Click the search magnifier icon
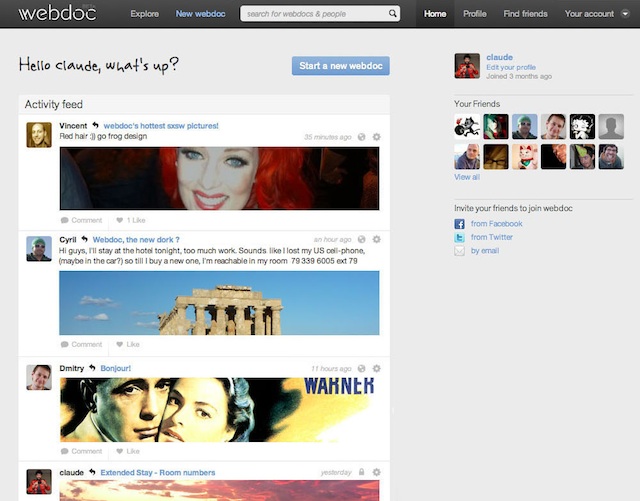The height and width of the screenshot is (501, 640). (393, 14)
